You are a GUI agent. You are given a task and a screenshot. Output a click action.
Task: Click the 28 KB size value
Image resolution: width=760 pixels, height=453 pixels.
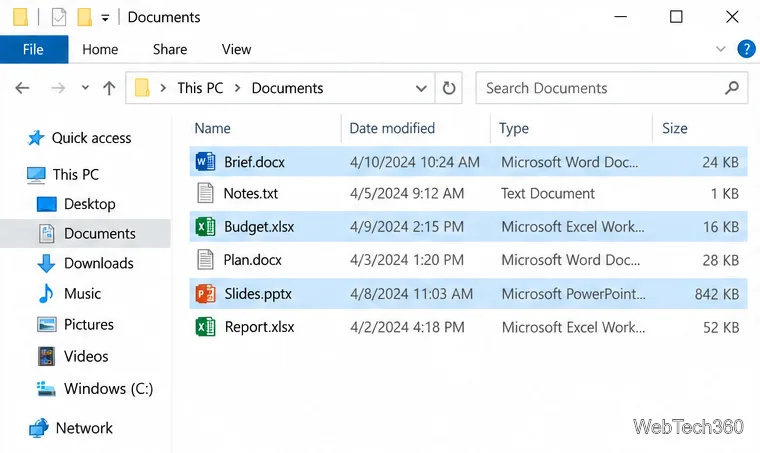click(721, 260)
